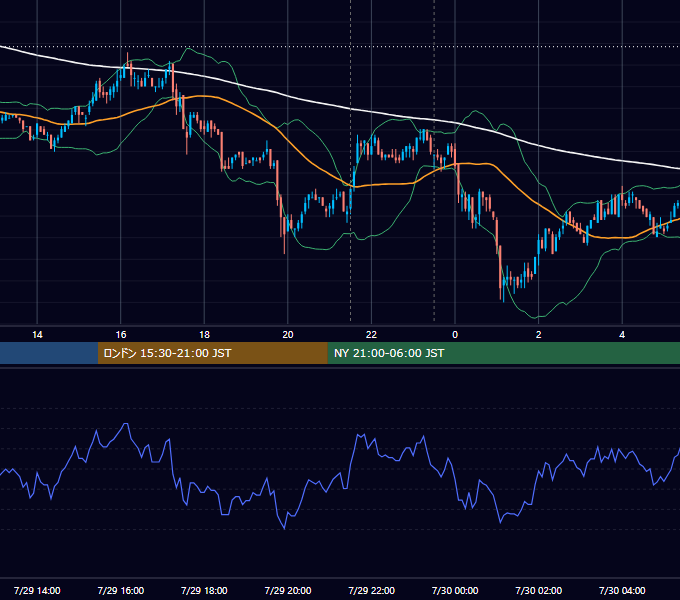Image resolution: width=680 pixels, height=600 pixels.
Task: Click the 7/29 18:00 date label
Action: 204,590
